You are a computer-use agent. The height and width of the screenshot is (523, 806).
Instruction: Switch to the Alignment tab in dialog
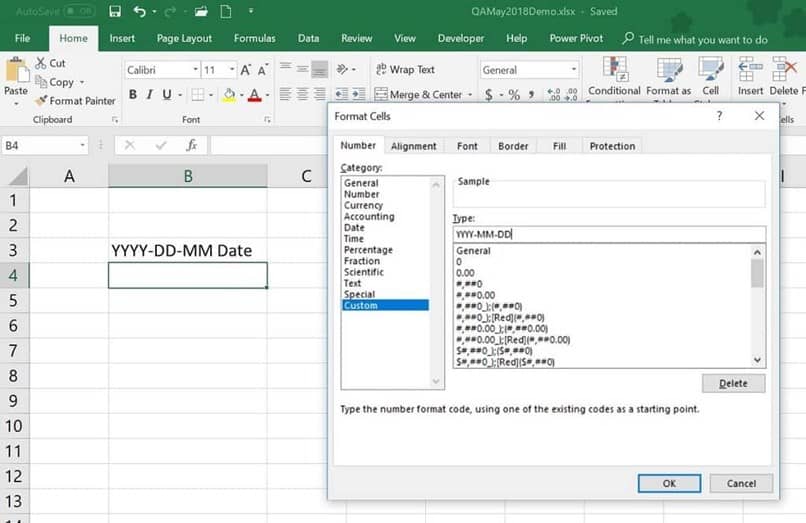413,146
